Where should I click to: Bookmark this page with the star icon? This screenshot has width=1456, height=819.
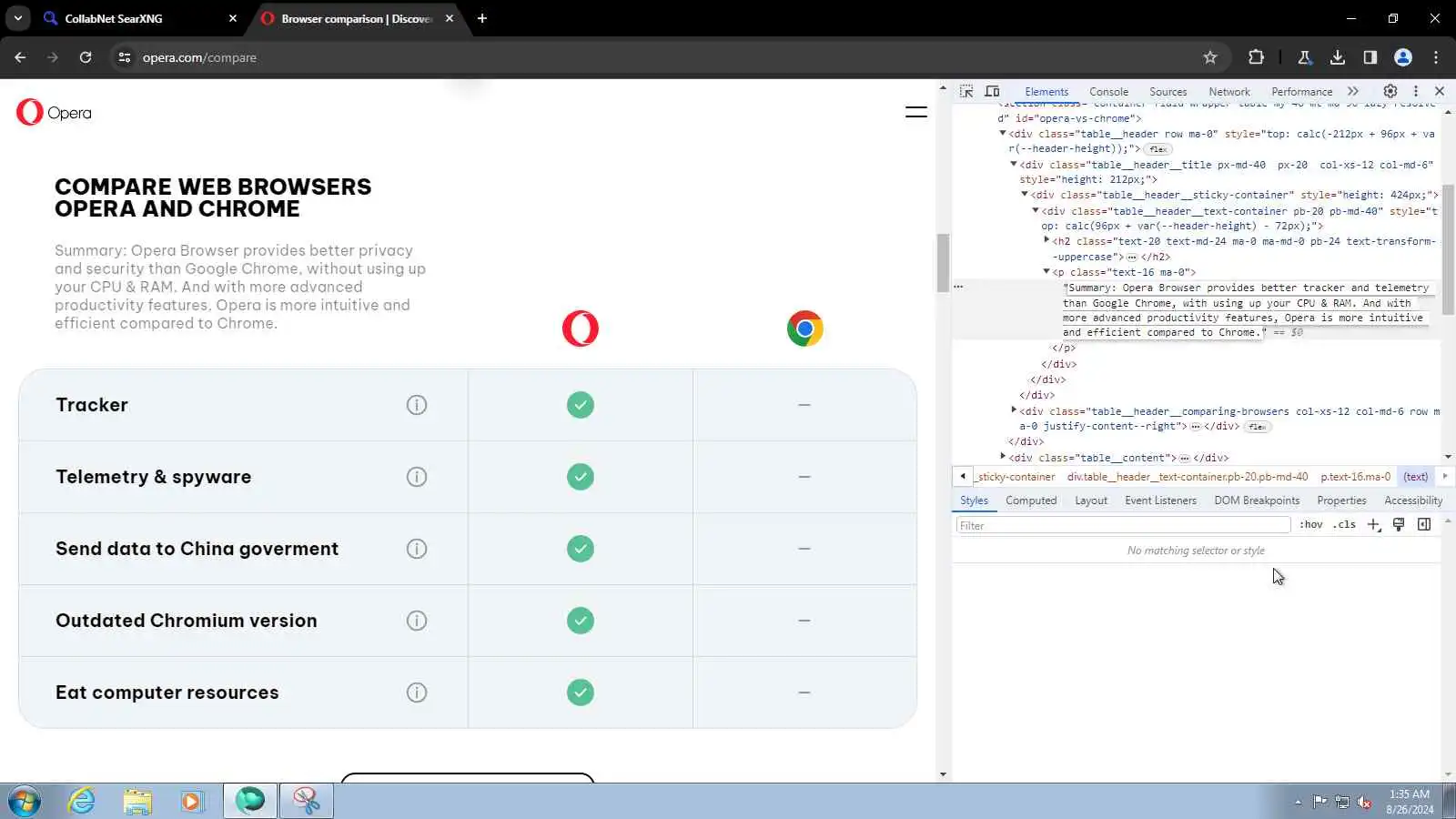coord(1210,57)
